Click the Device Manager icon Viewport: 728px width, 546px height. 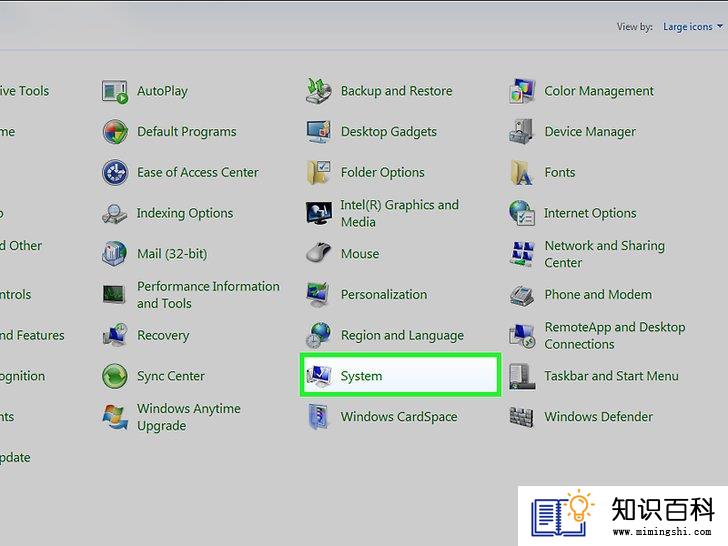522,132
